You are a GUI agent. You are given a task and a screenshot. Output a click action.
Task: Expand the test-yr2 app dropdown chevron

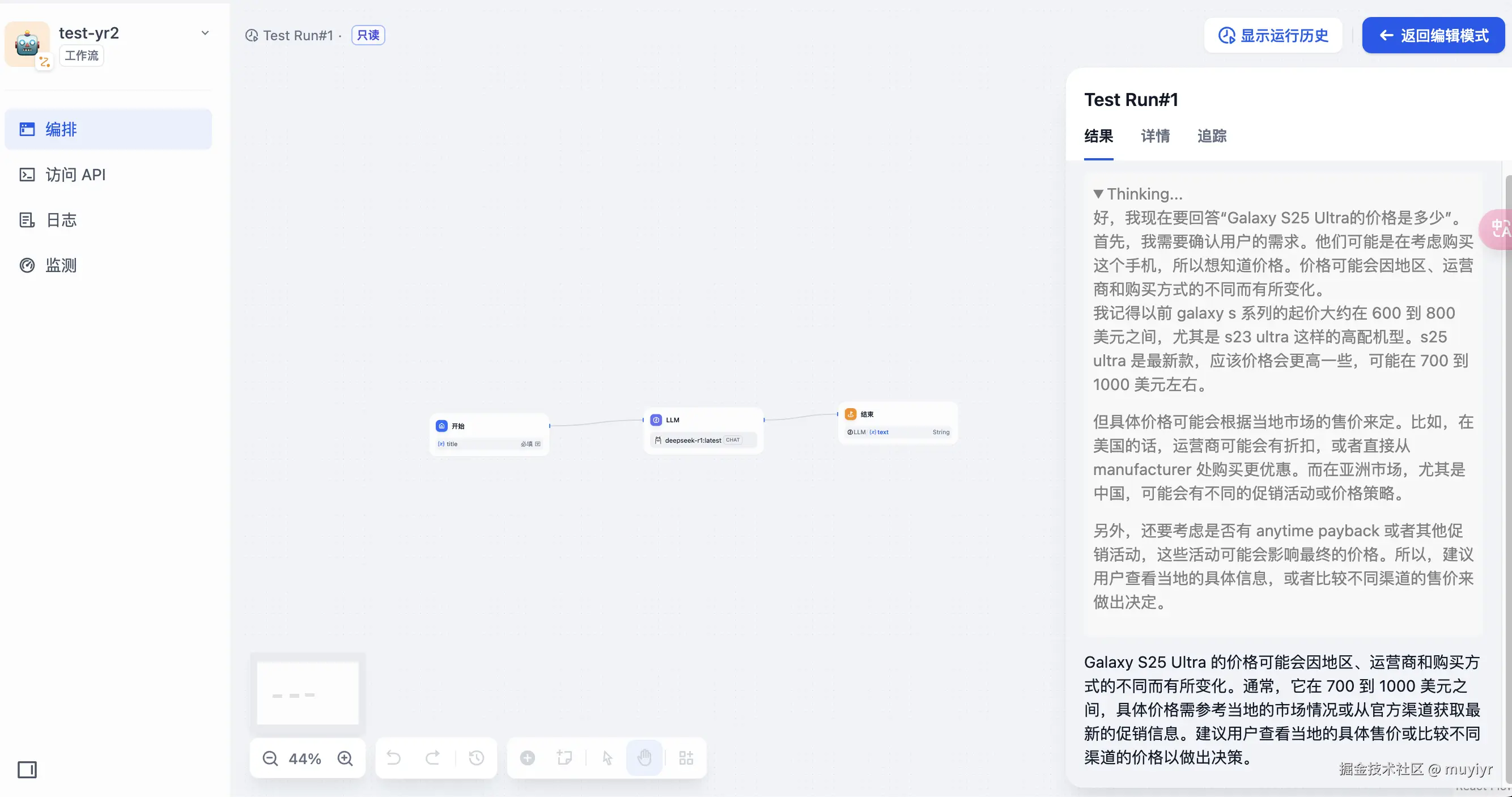click(x=205, y=33)
